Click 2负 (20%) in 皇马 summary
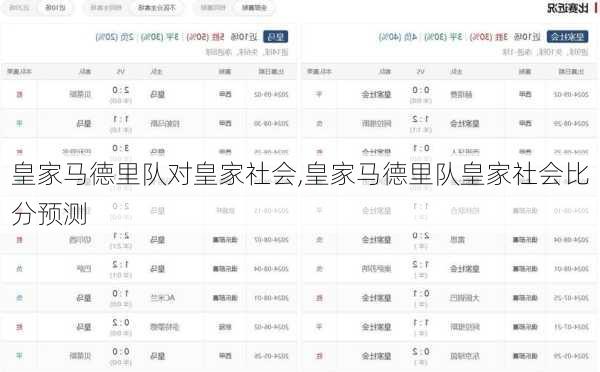The width and height of the screenshot is (600, 372). click(114, 37)
